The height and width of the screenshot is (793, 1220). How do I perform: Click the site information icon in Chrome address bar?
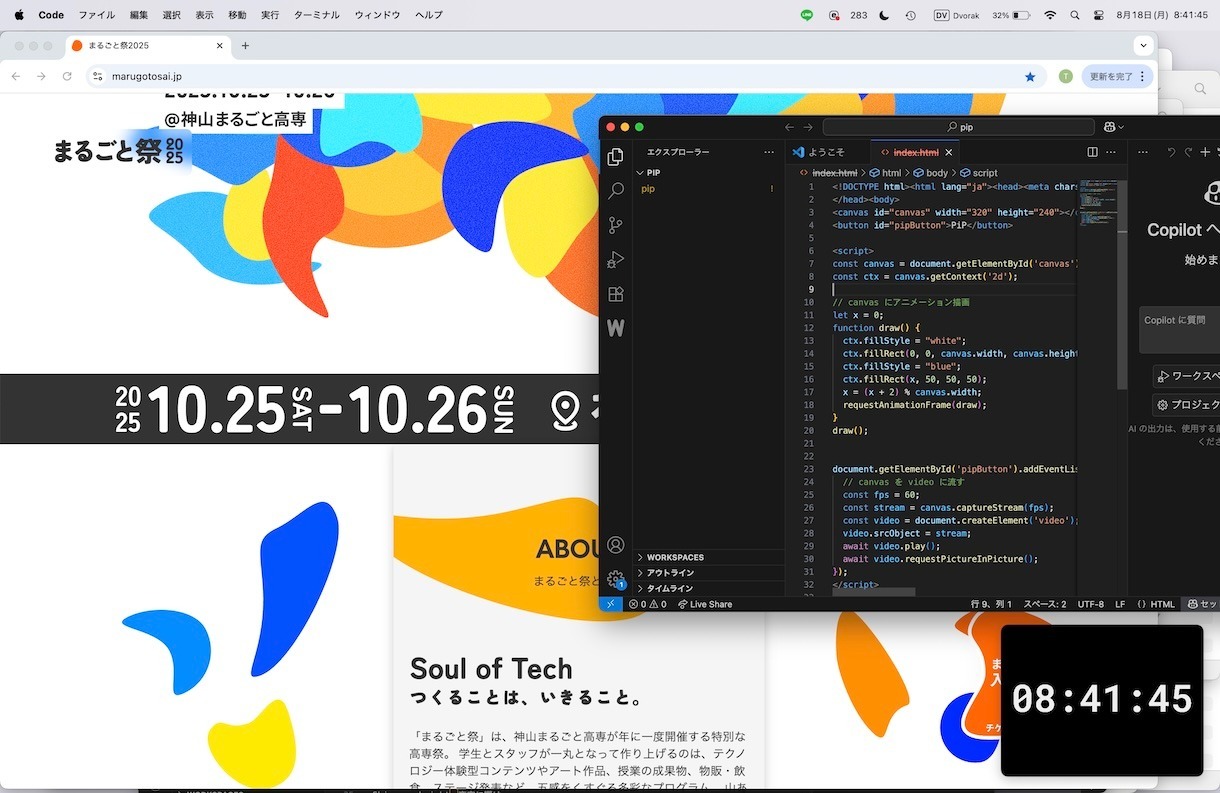coord(97,76)
